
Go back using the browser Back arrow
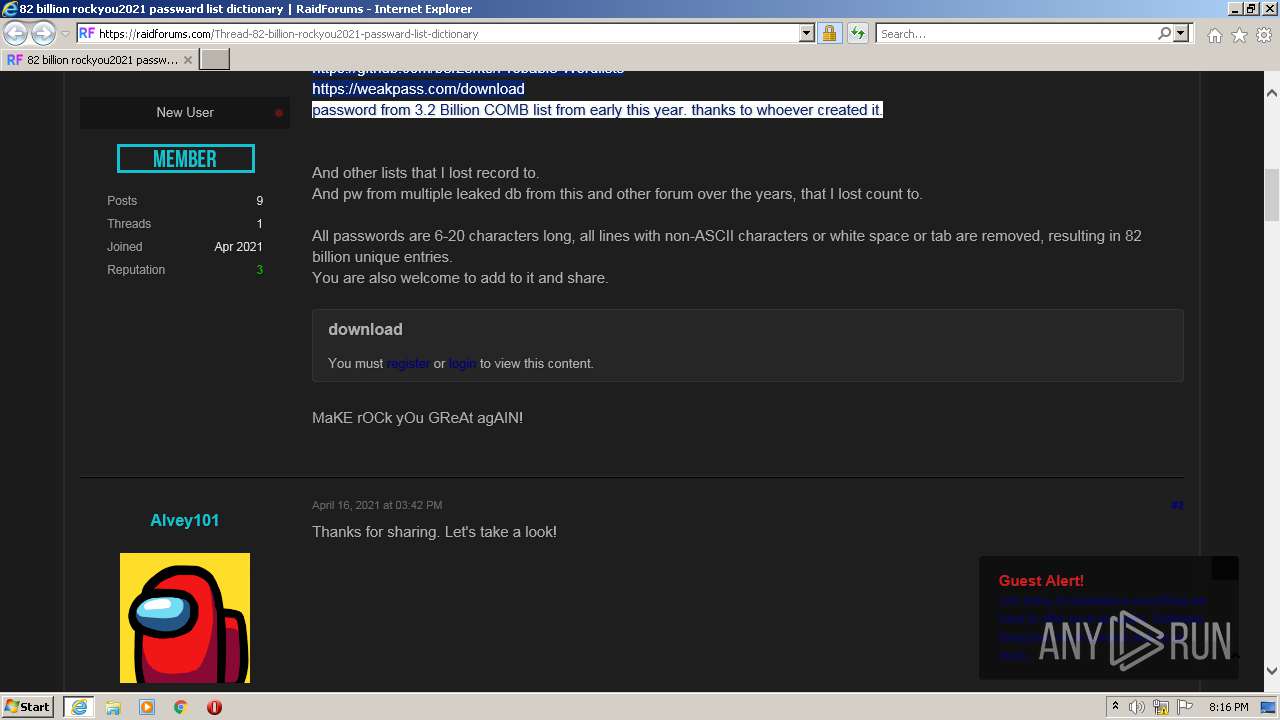[15, 33]
